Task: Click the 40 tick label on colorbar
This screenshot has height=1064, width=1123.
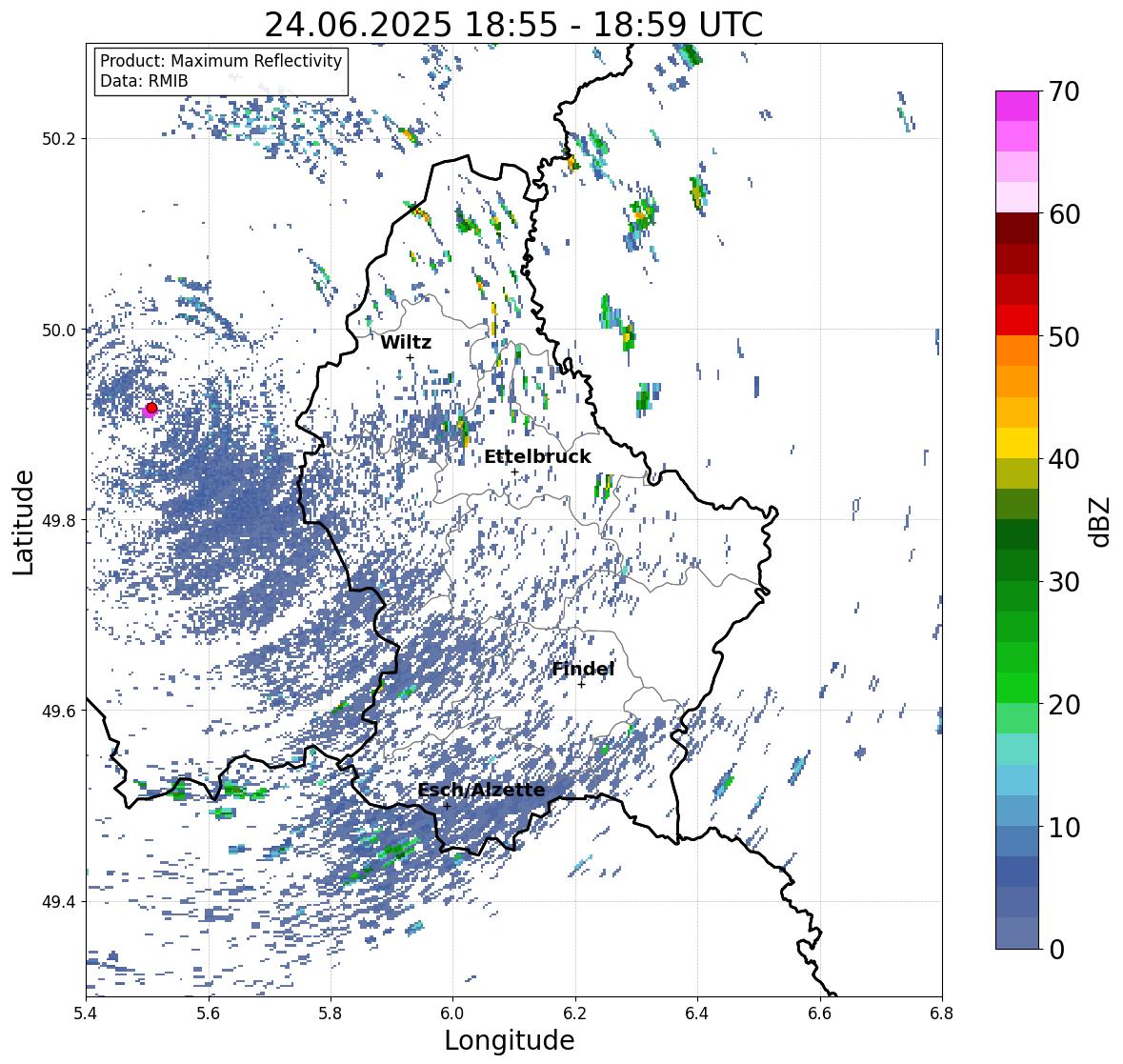Action: [1064, 459]
